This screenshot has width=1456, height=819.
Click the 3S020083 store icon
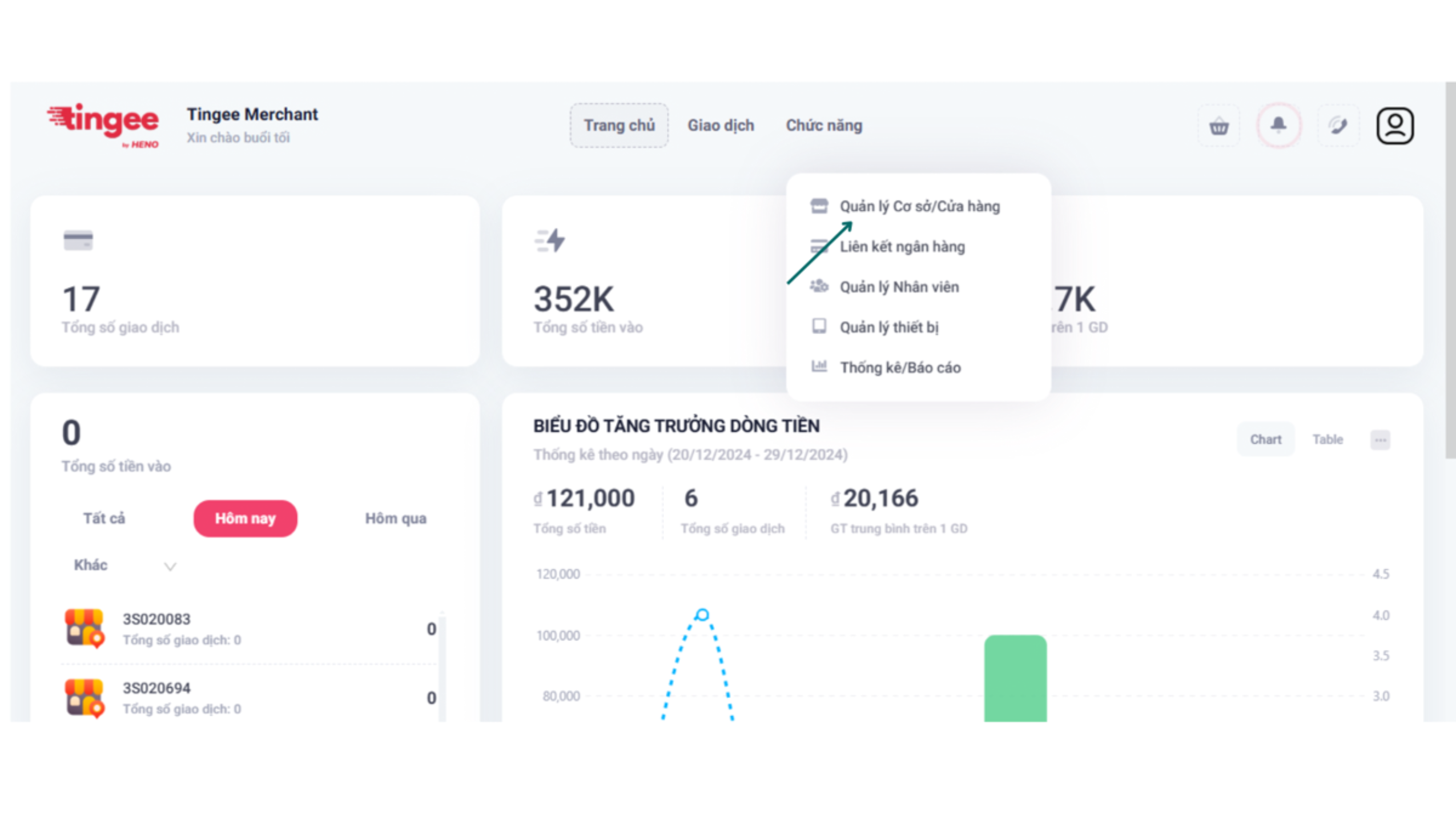pyautogui.click(x=85, y=628)
